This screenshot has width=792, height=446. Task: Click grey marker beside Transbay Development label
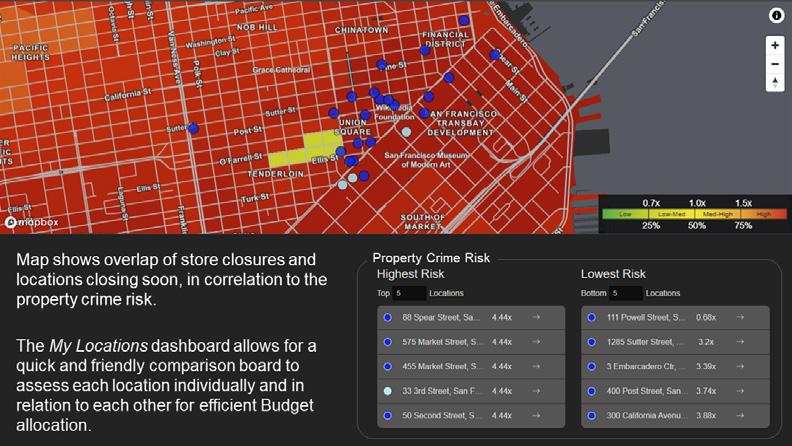click(x=406, y=132)
